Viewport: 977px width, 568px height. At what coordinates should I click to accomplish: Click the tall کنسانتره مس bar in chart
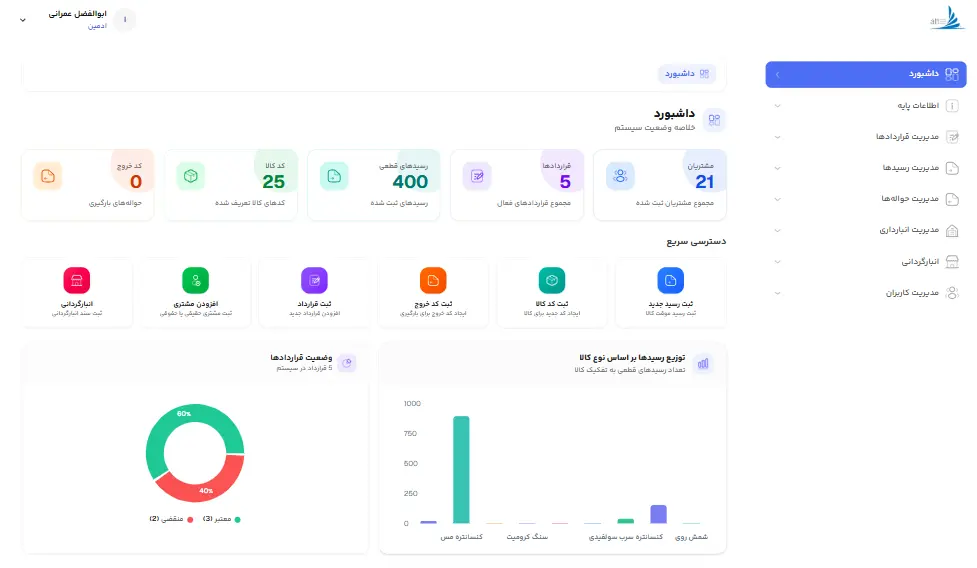pyautogui.click(x=461, y=470)
